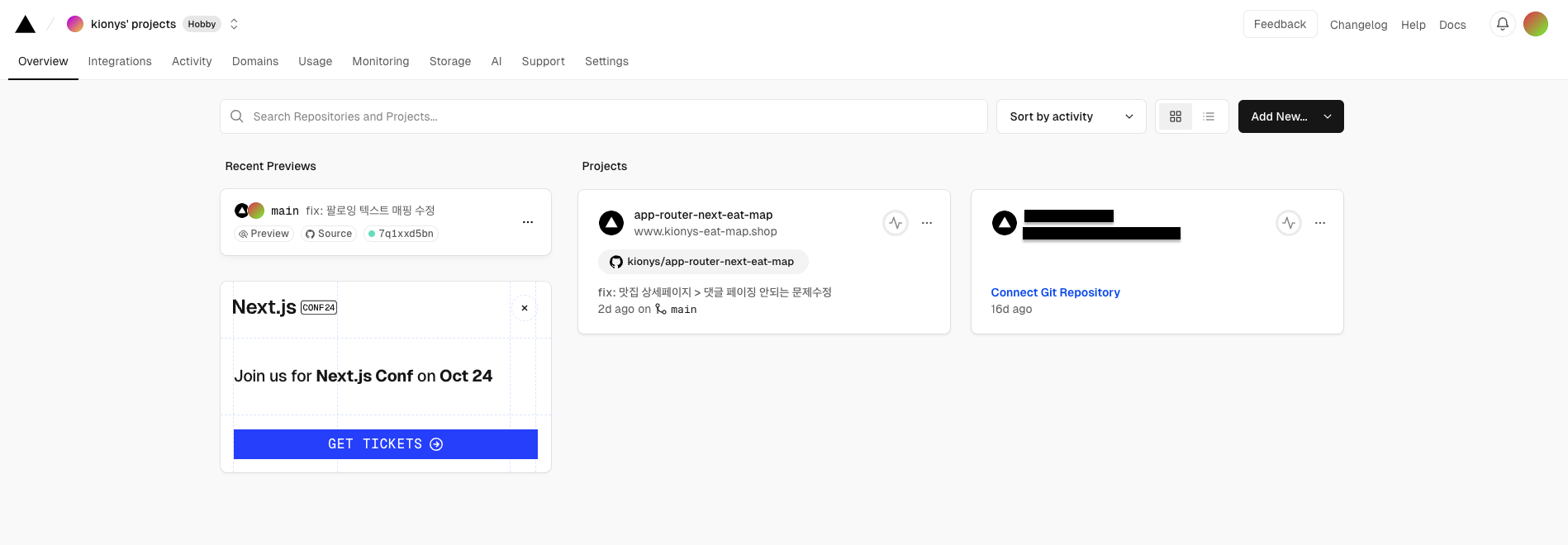The image size is (1568, 545).
Task: Open more options for app-router-next-eat-map project
Action: pos(927,223)
